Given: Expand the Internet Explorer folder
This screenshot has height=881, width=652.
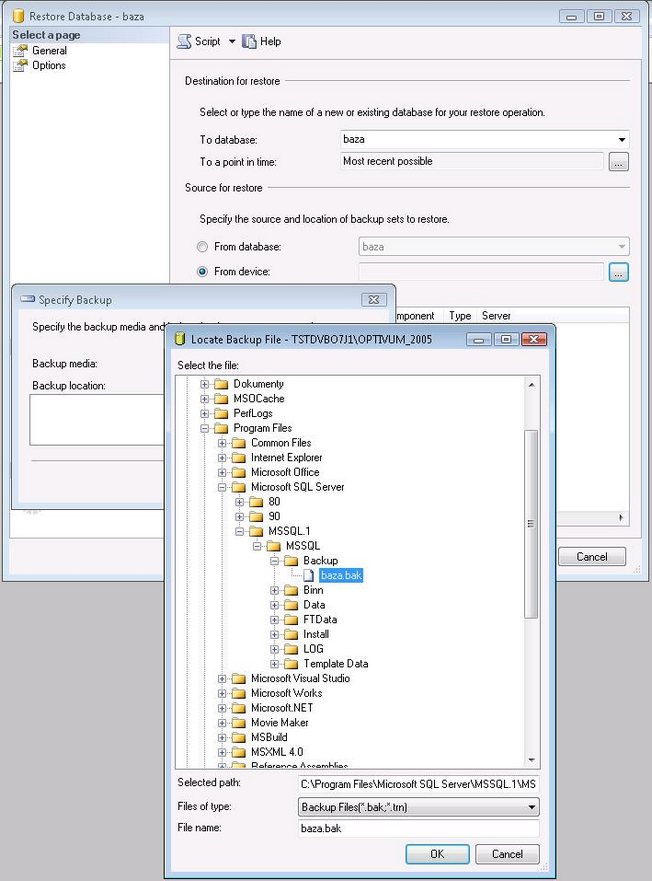Looking at the screenshot, I should click(222, 458).
